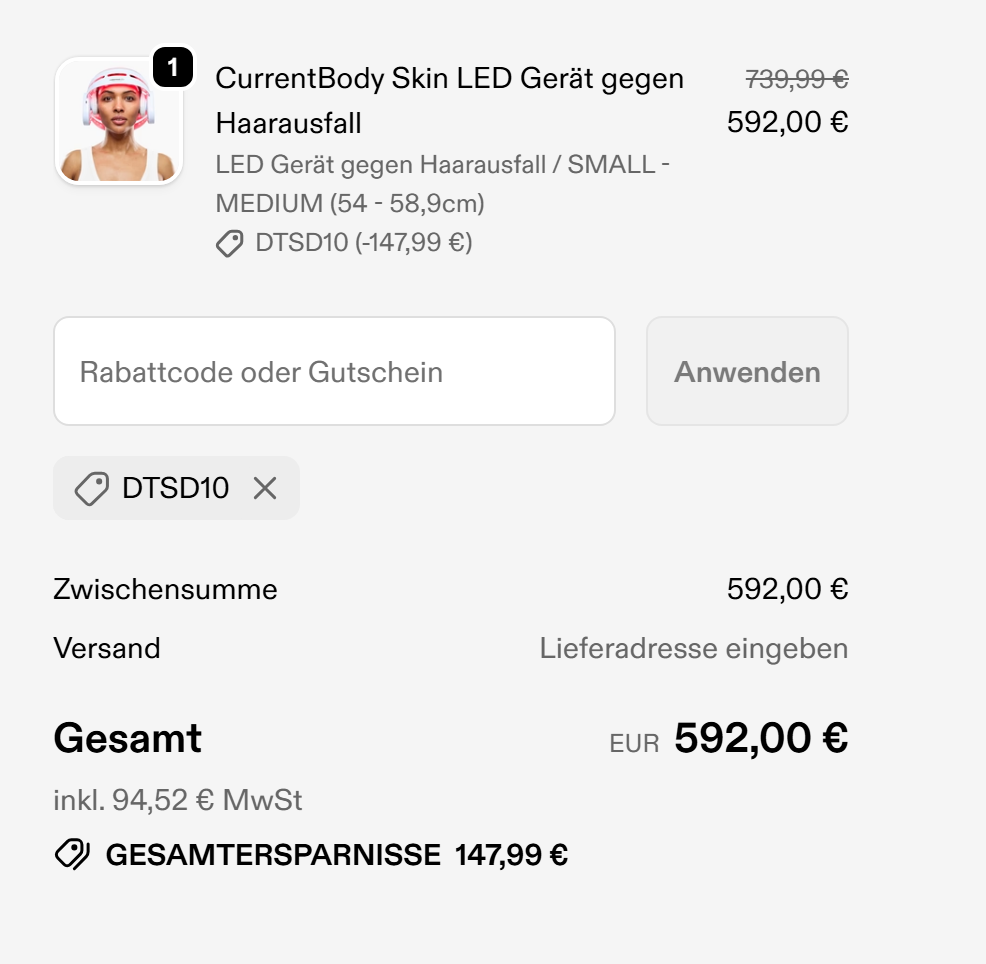Click the EUR currency label
This screenshot has height=964, width=986.
tap(634, 743)
